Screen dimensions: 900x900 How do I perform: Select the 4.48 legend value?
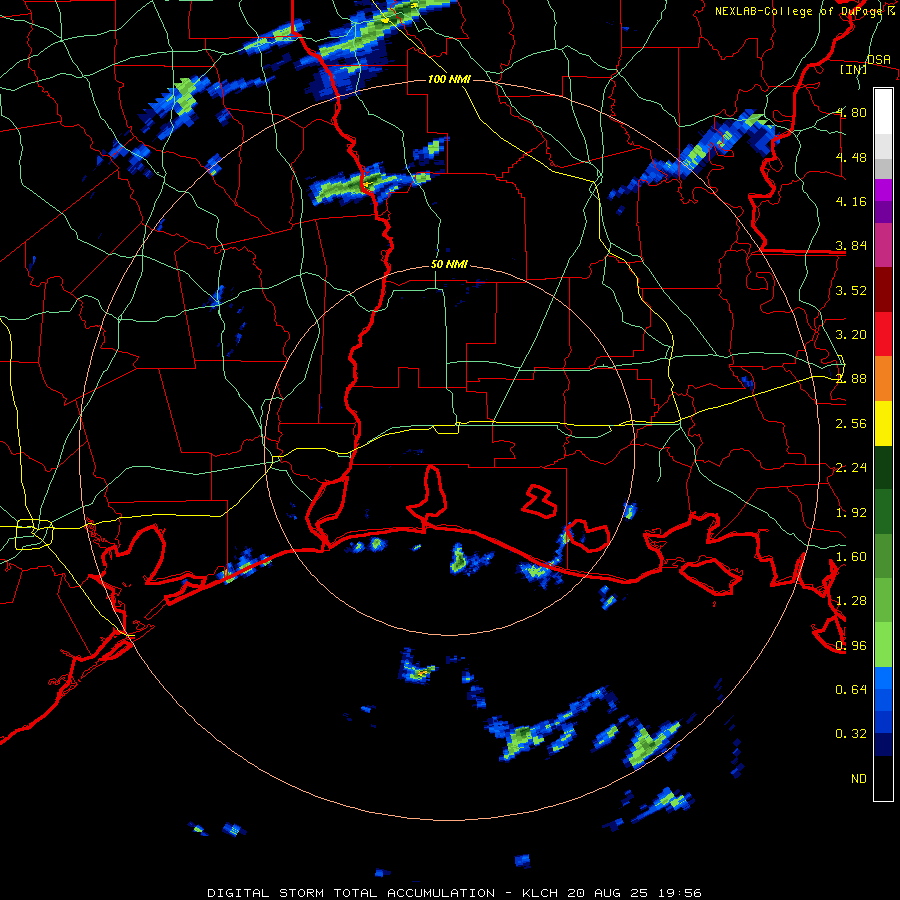tap(852, 157)
